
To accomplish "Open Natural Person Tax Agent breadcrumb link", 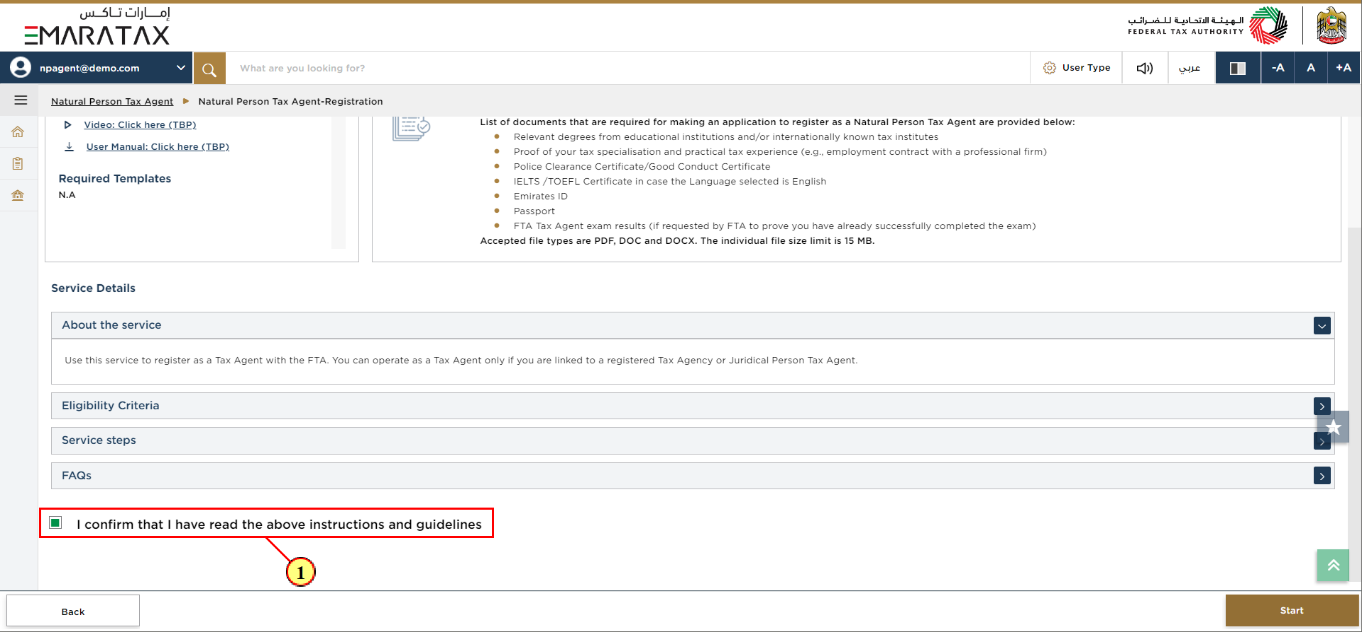I will coord(112,101).
